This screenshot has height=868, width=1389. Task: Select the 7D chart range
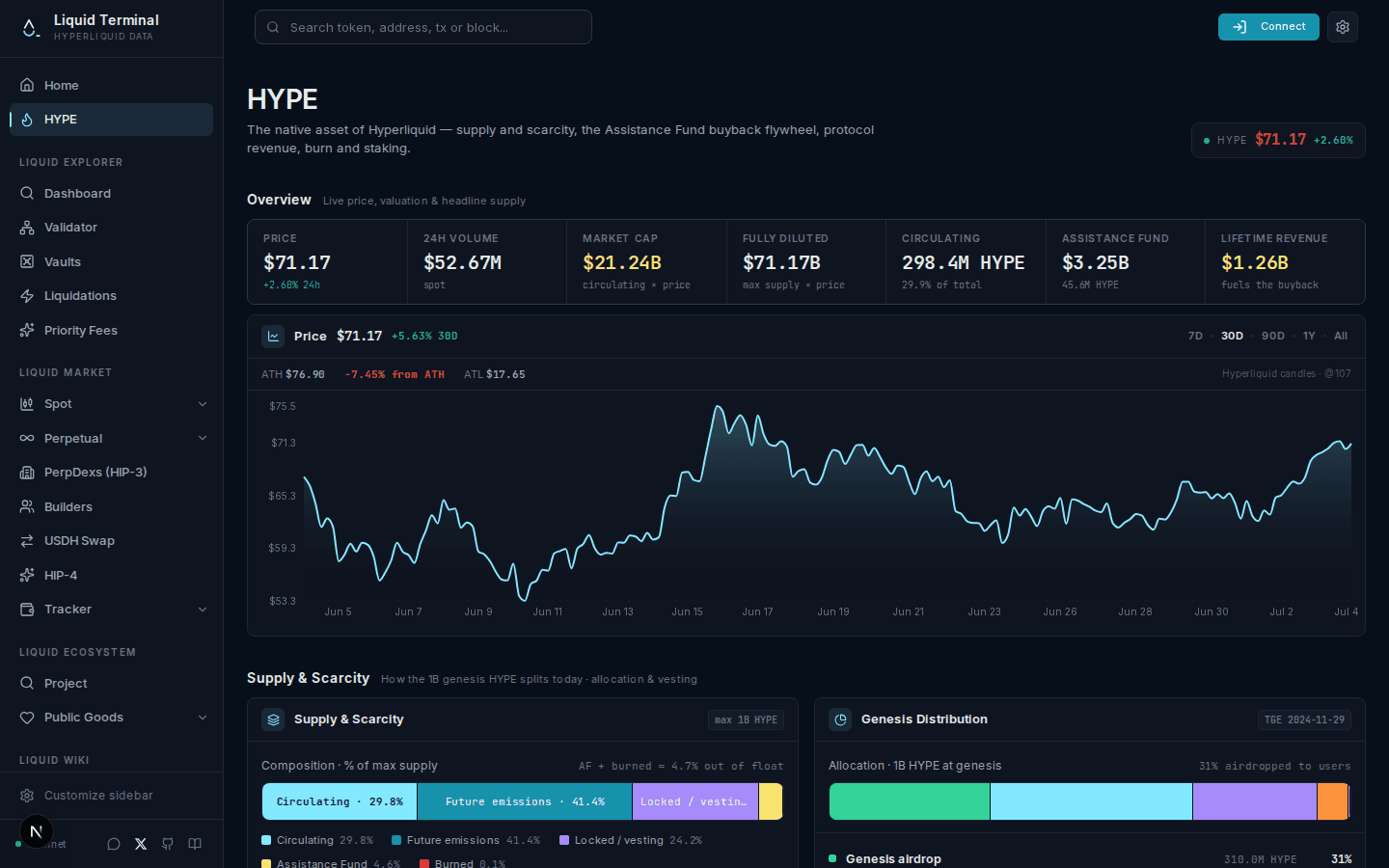point(1195,337)
